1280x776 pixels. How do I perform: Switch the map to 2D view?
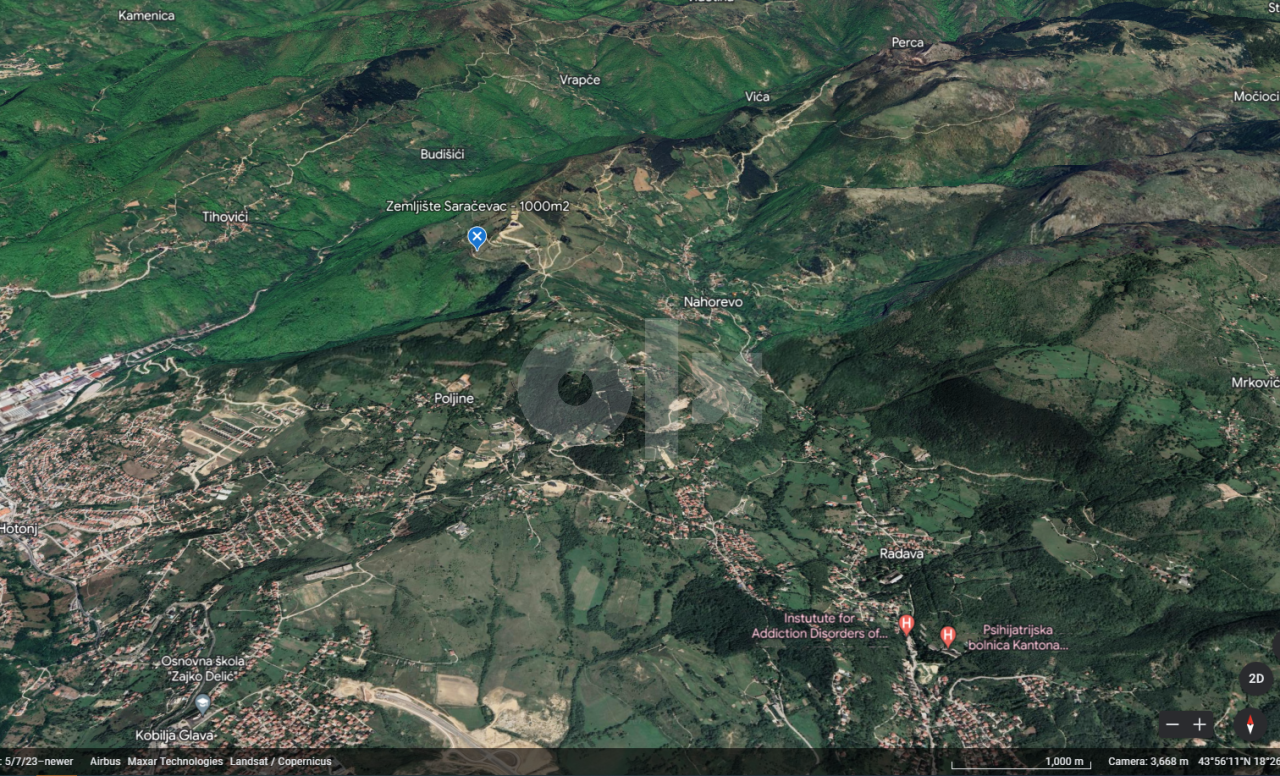(x=1257, y=679)
